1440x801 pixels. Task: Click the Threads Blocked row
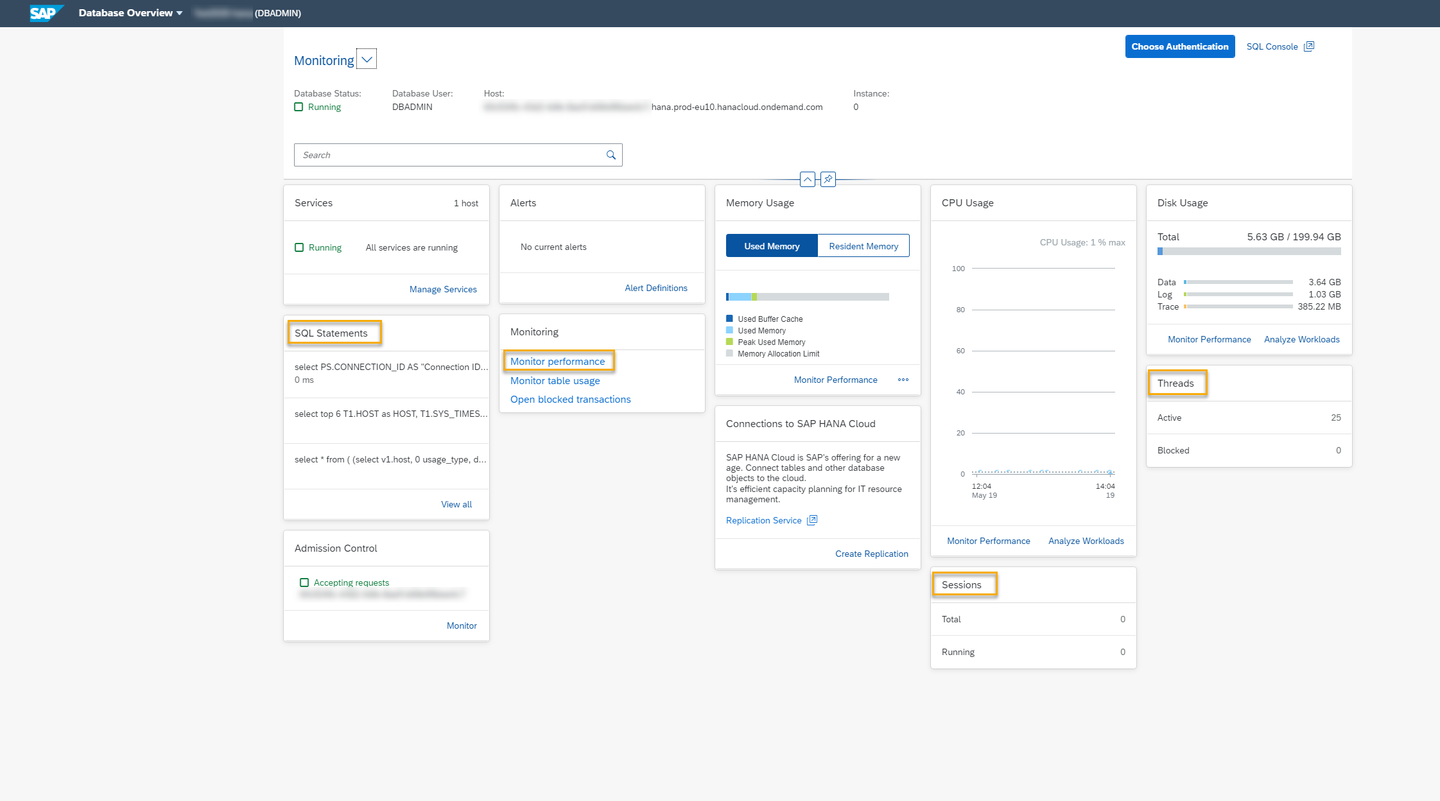(x=1249, y=450)
